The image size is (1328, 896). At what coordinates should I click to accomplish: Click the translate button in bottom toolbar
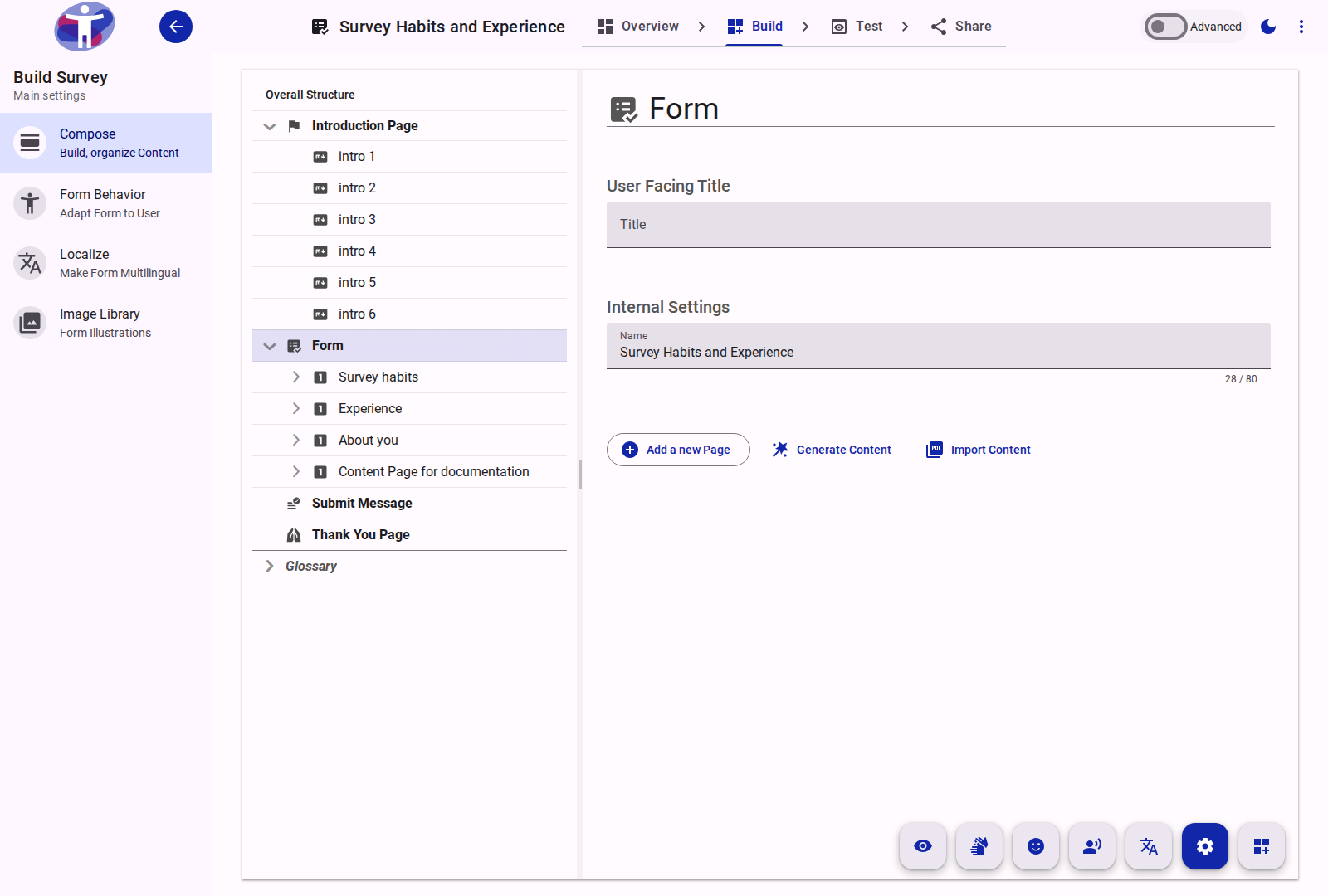tap(1149, 846)
